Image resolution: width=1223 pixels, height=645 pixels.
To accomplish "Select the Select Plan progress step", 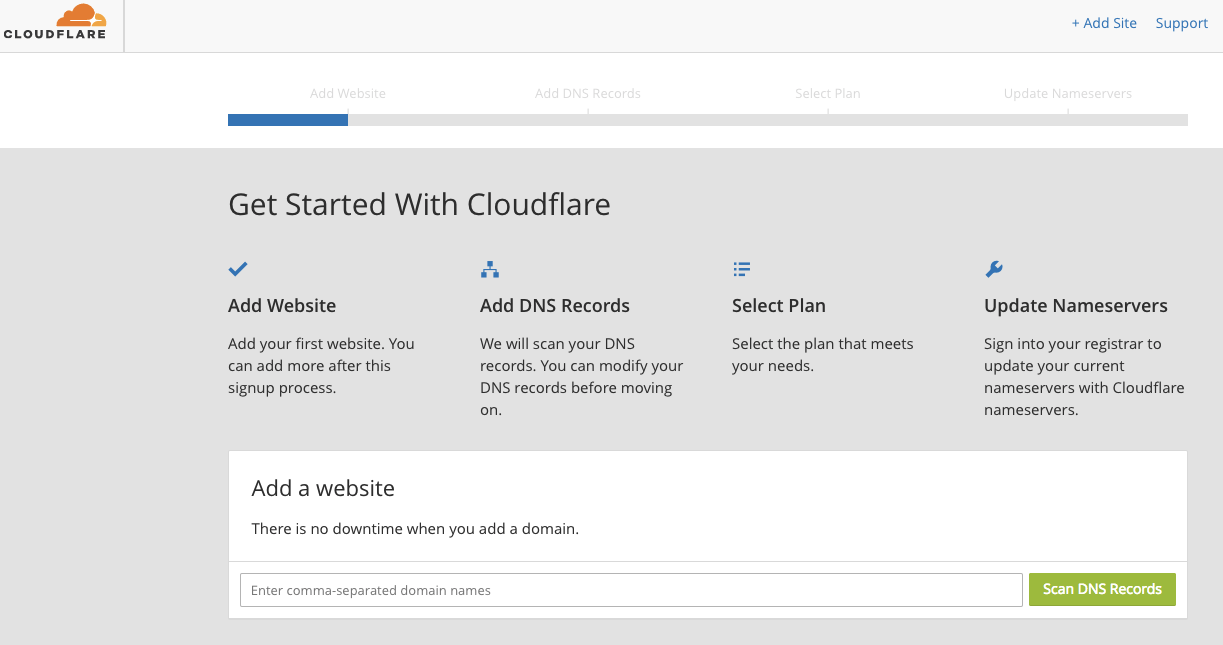I will click(827, 93).
